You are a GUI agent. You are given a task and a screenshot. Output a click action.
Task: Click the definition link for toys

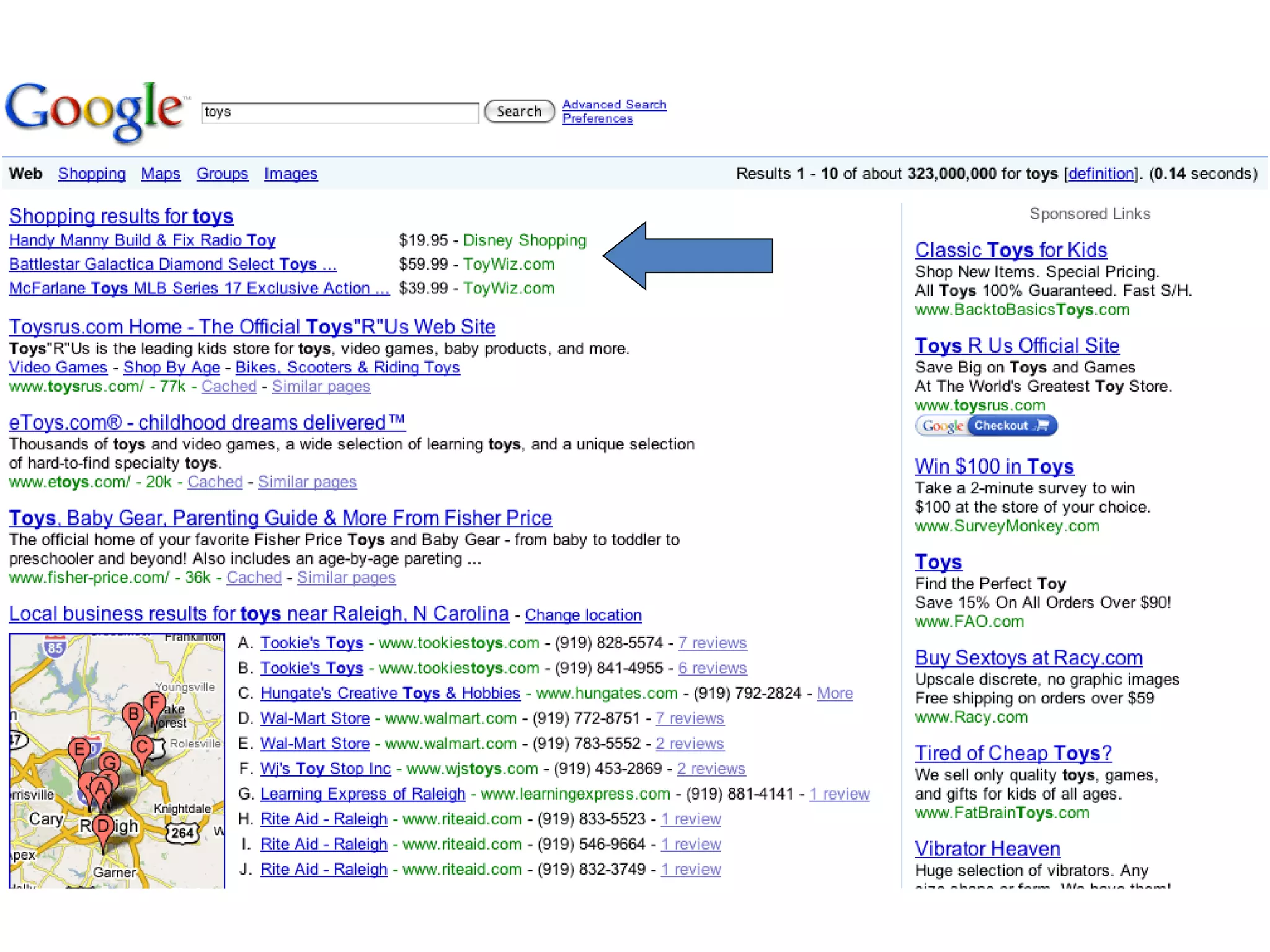(x=1101, y=174)
